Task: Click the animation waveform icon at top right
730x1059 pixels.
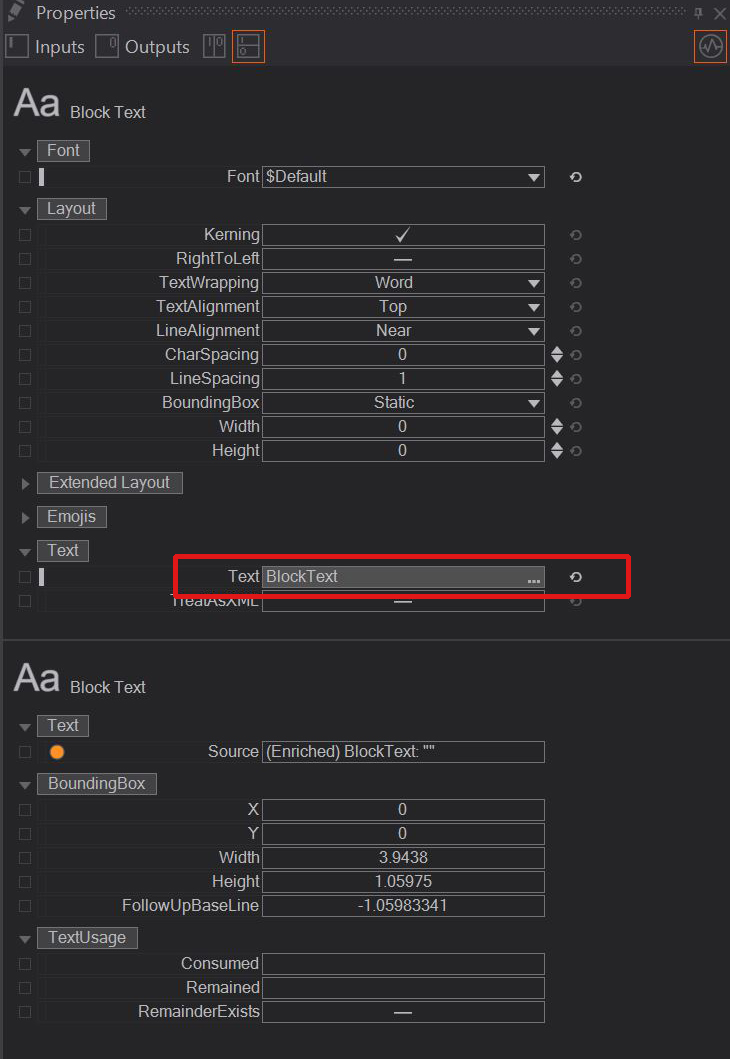Action: (710, 46)
